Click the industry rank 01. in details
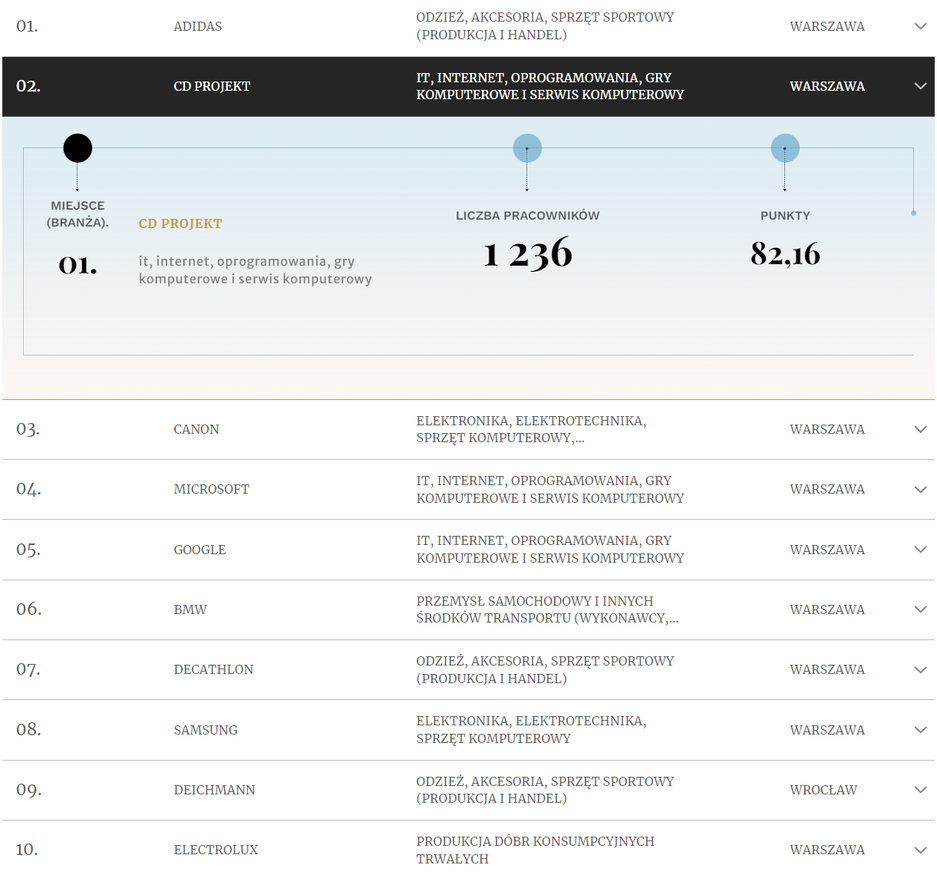 click(x=78, y=264)
